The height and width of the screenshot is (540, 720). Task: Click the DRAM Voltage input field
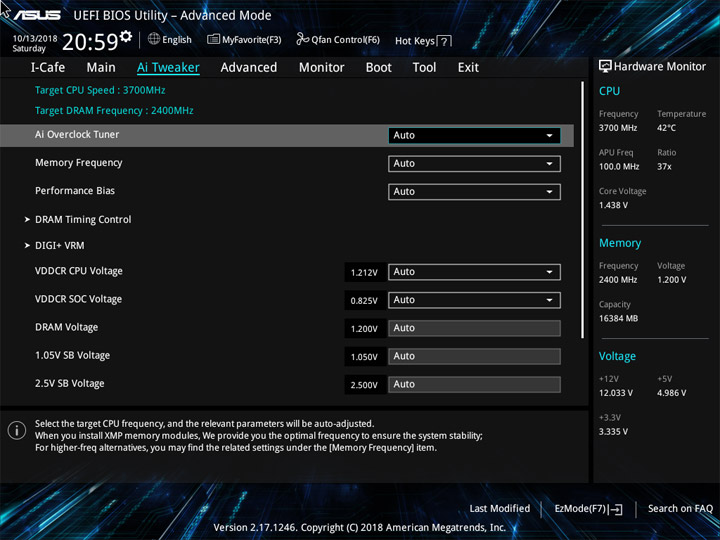474,328
